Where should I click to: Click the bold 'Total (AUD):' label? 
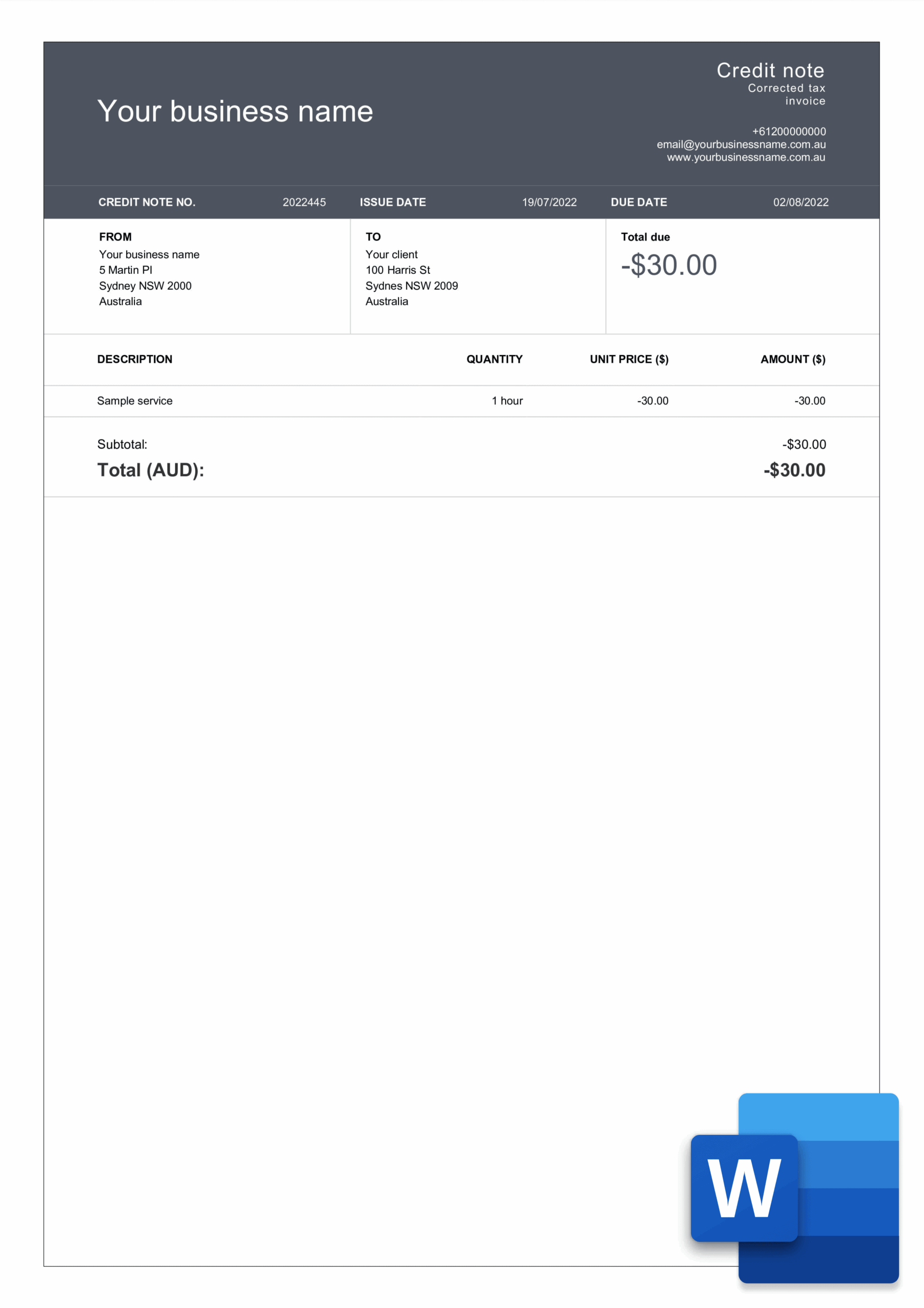pos(150,471)
